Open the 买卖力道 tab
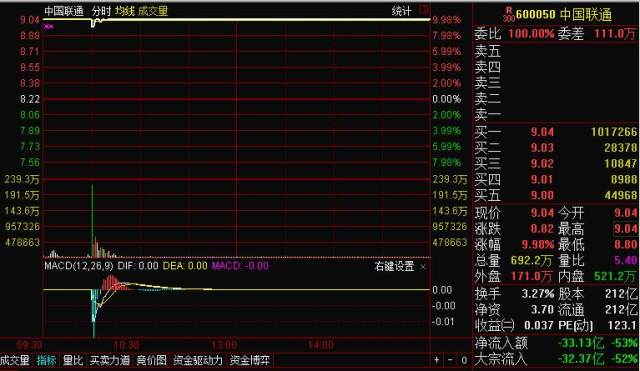The height and width of the screenshot is (371, 640). point(110,360)
